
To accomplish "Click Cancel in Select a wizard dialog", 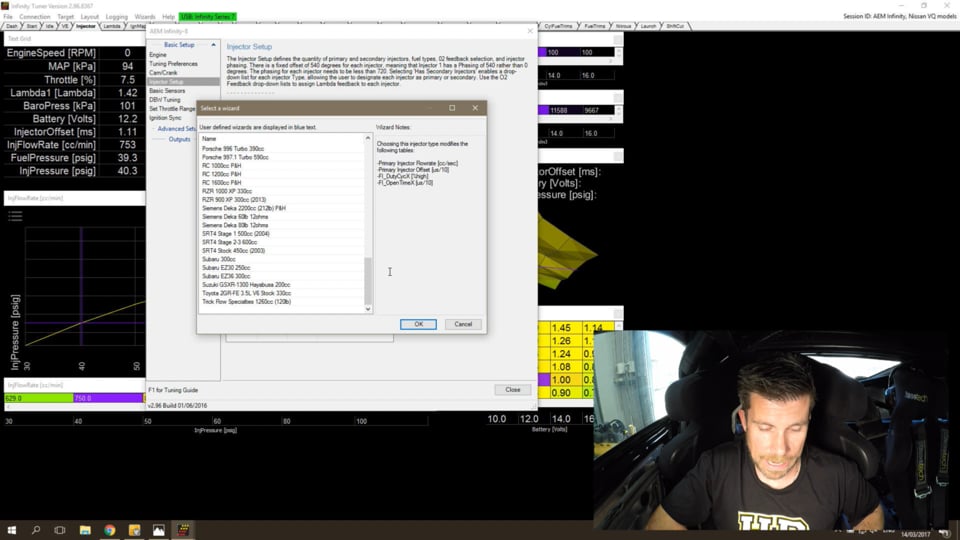I will [463, 324].
